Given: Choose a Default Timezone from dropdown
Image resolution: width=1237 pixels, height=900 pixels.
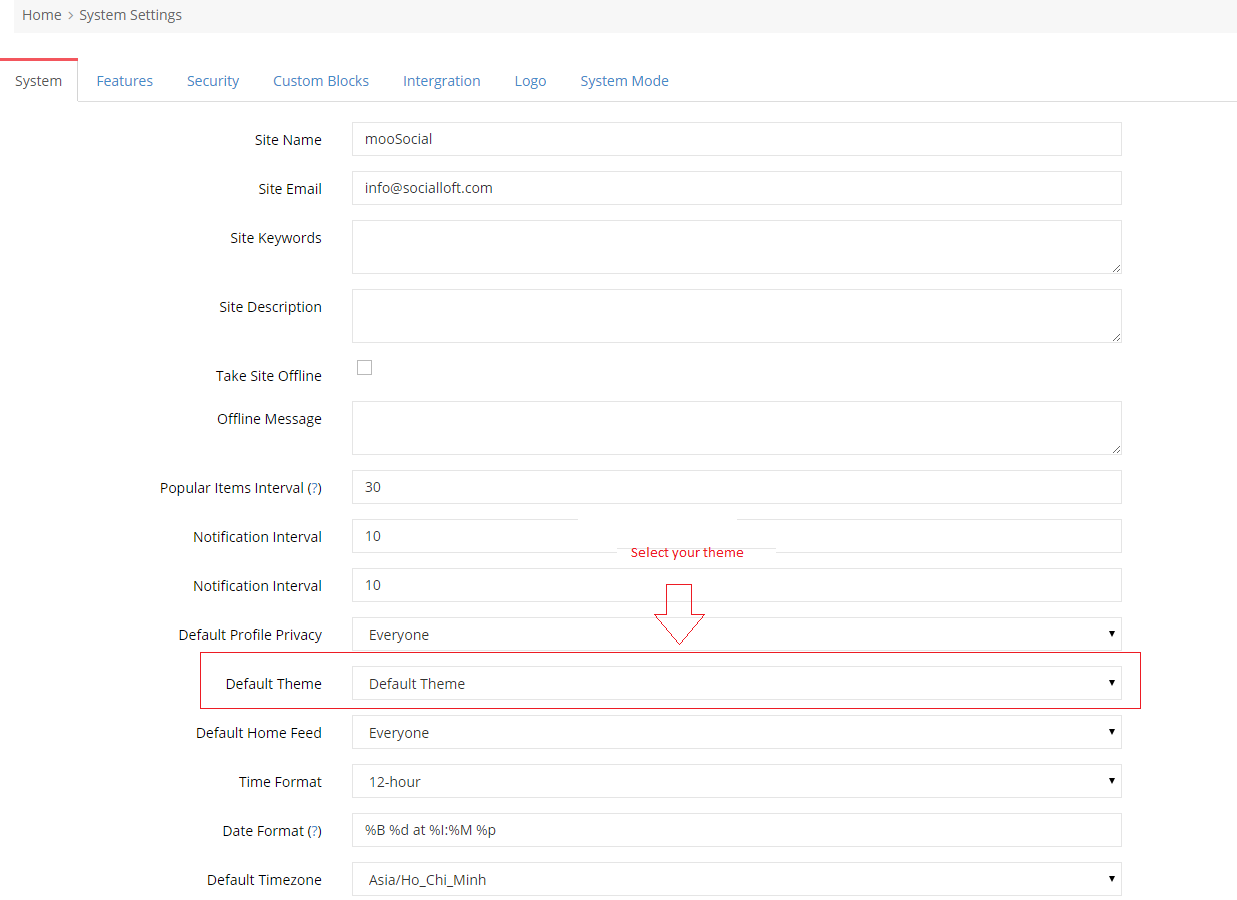Looking at the screenshot, I should point(736,880).
